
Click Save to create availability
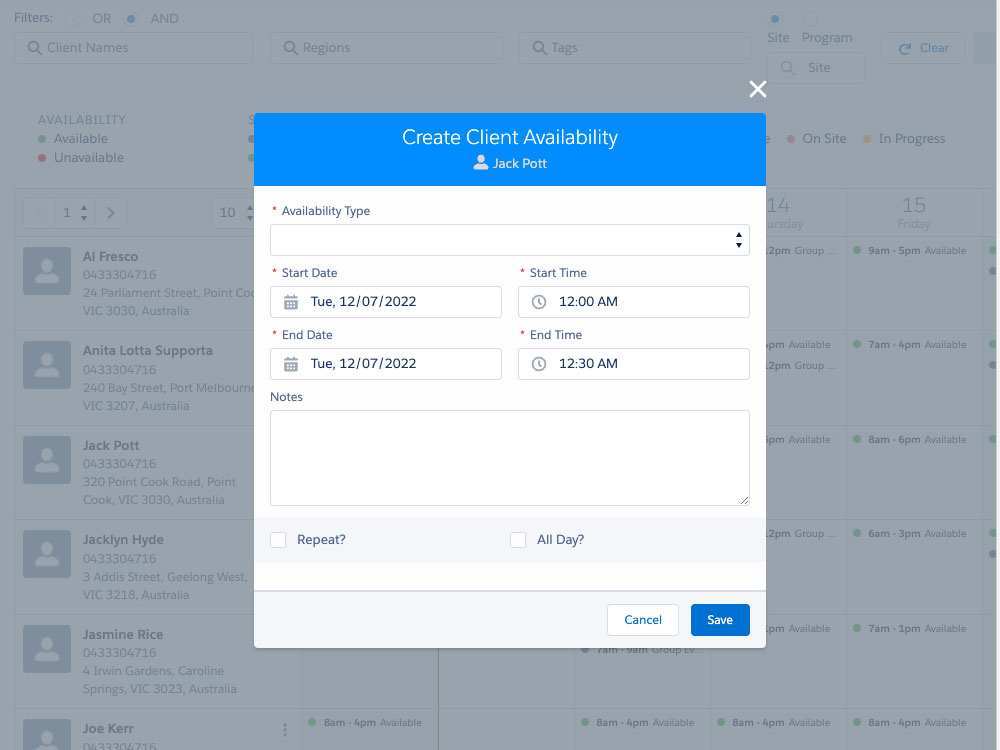tap(720, 620)
